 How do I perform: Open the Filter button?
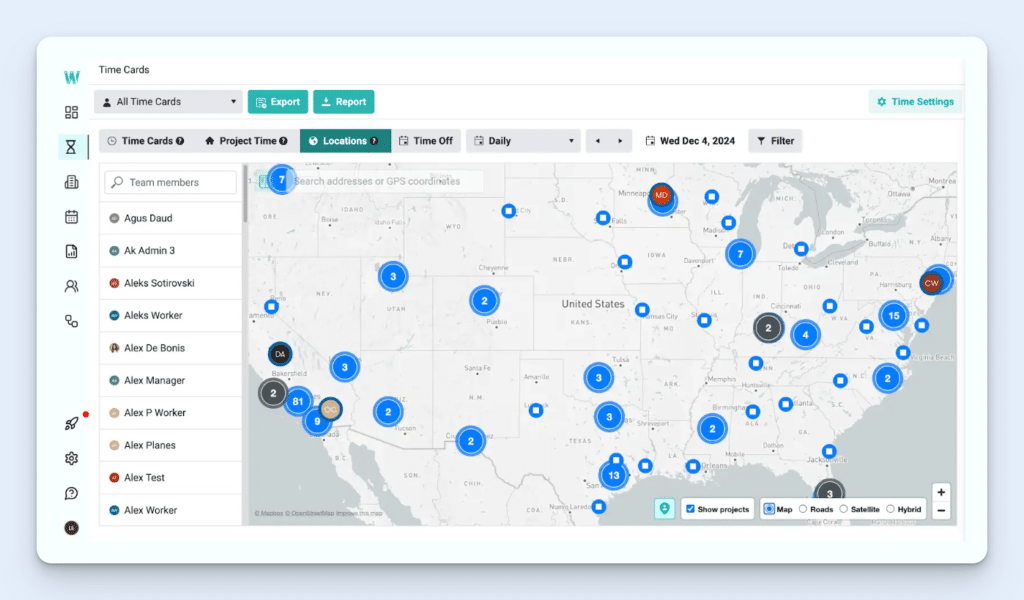click(x=775, y=141)
